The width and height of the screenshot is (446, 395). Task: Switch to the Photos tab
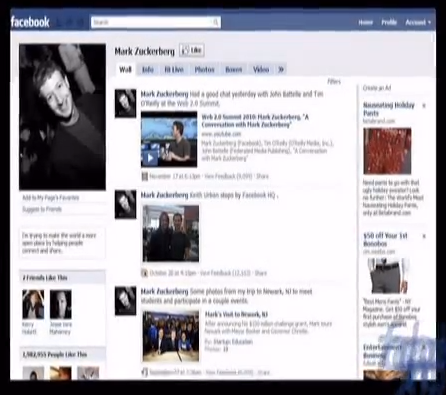tap(204, 69)
